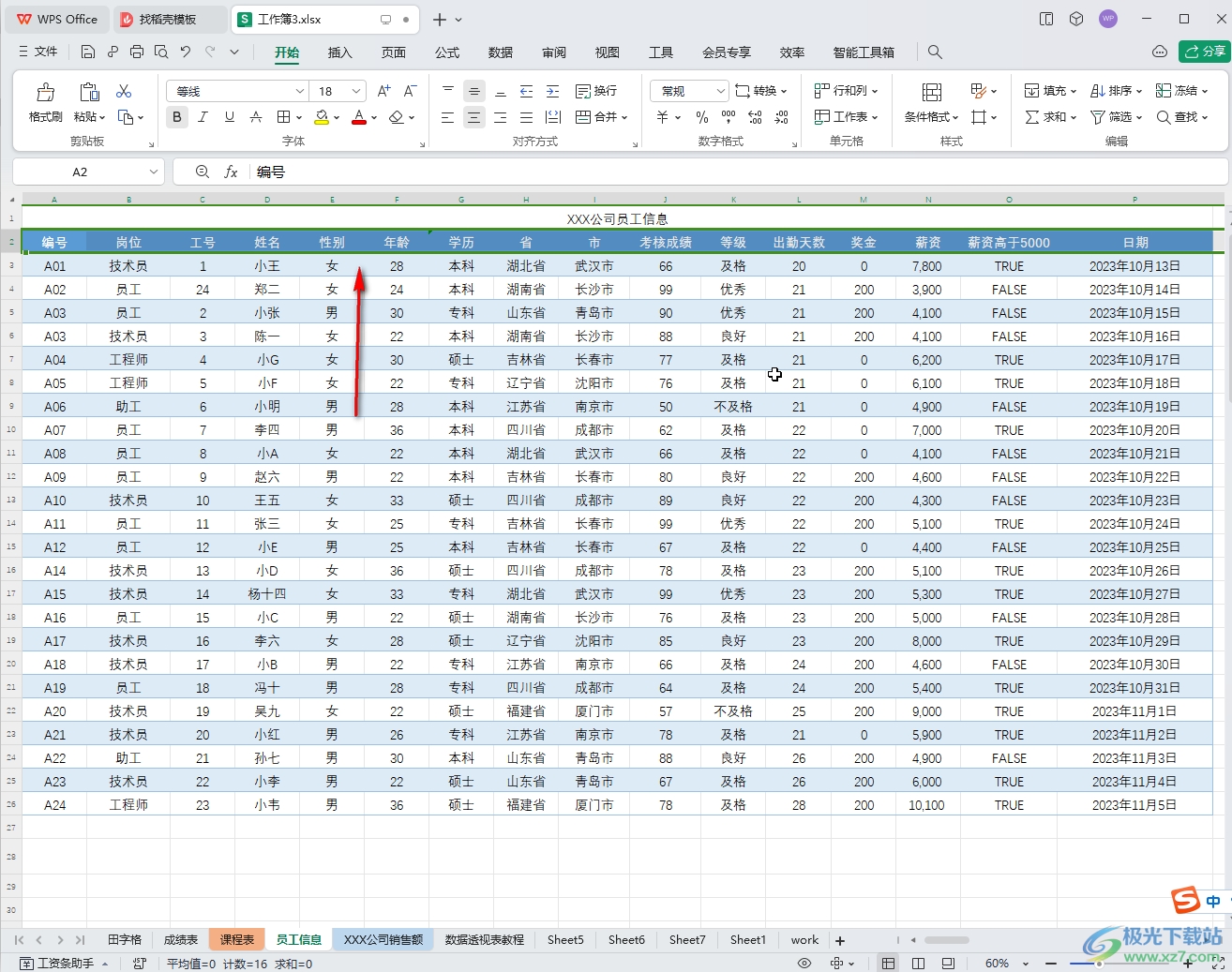Select the XXX公司销售额 sheet tab
This screenshot has width=1232, height=972.
[x=383, y=940]
